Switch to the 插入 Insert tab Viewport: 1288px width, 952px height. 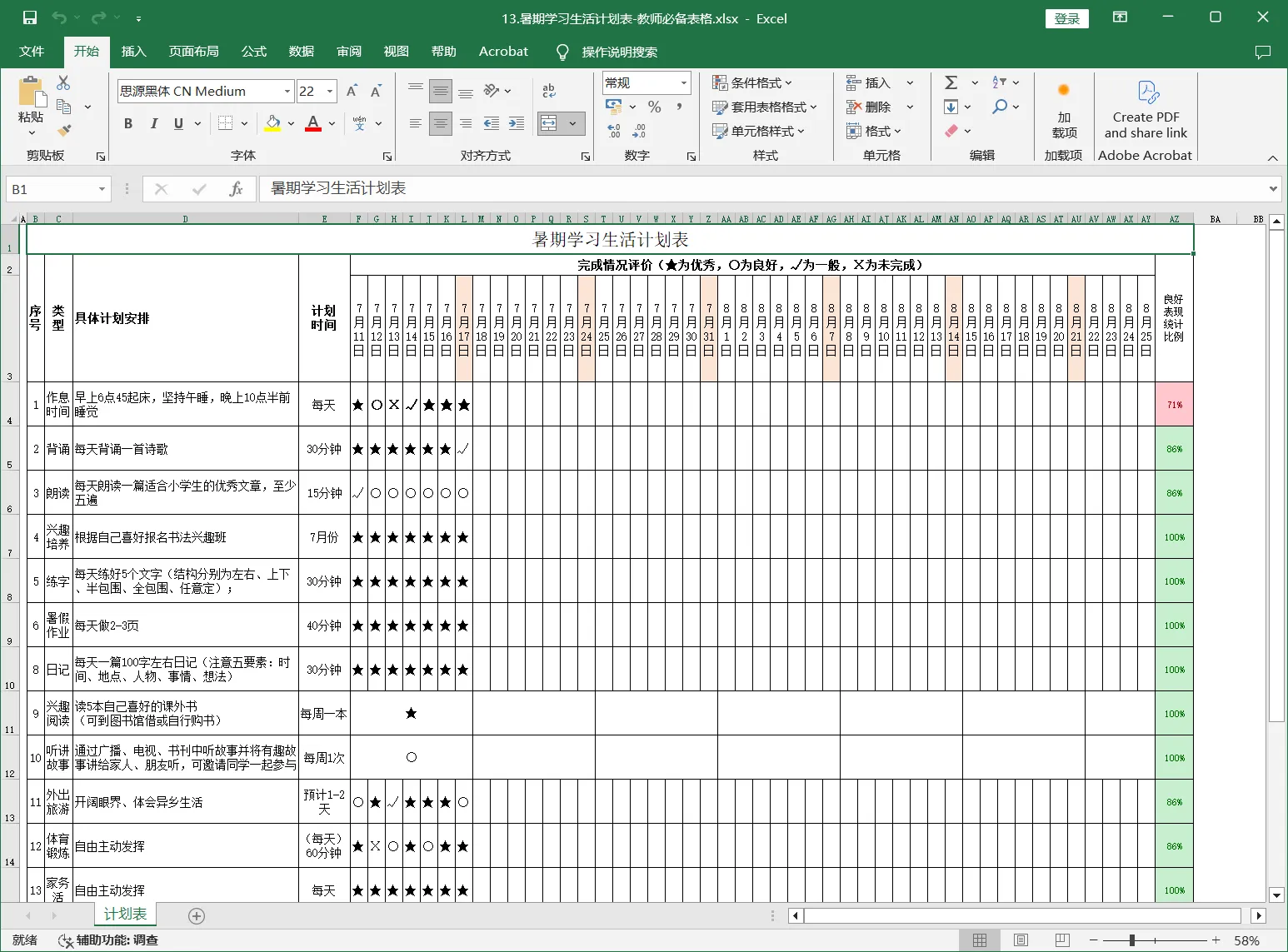coord(133,52)
